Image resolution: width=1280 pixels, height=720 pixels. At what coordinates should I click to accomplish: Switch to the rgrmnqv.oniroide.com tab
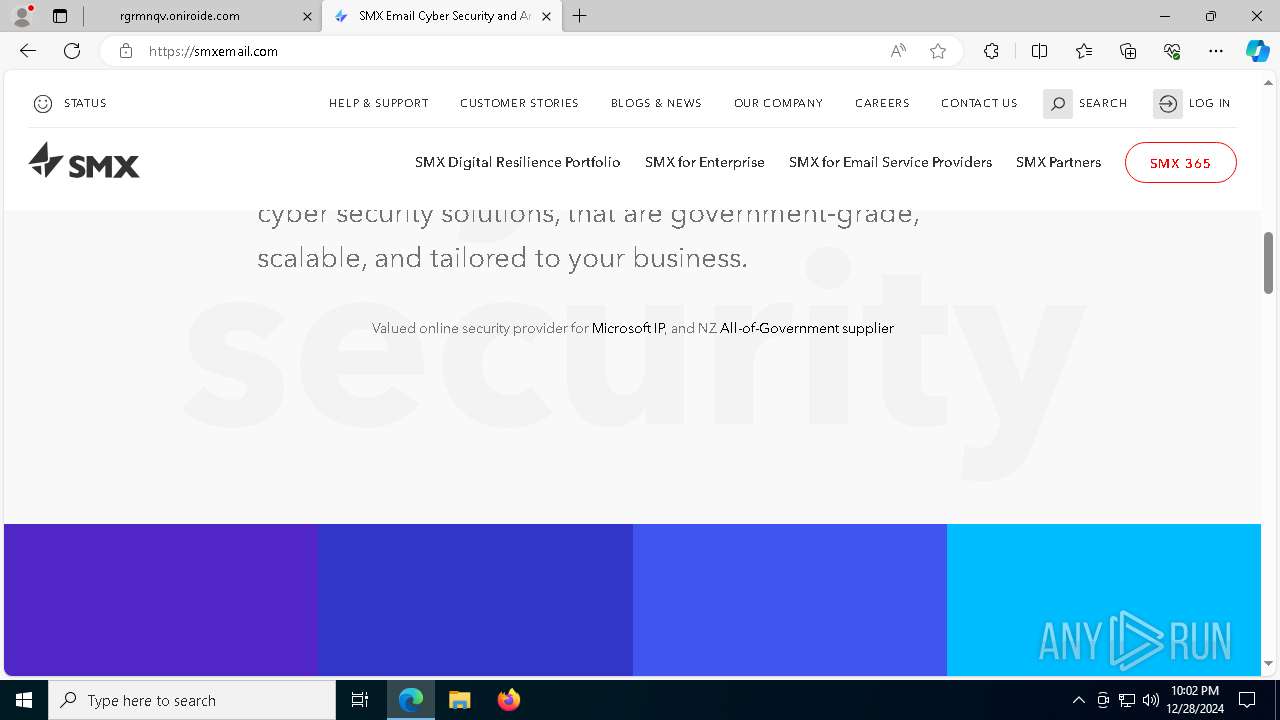click(x=200, y=16)
